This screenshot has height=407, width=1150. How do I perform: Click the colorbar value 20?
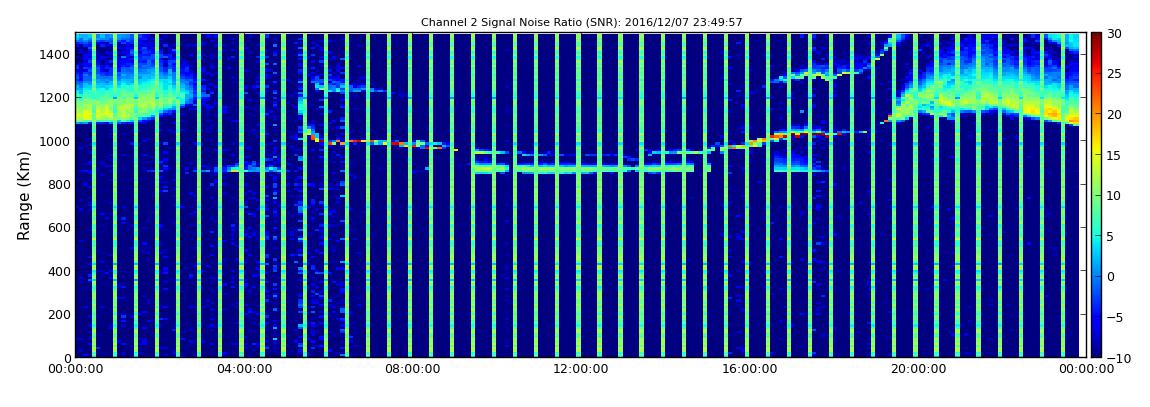point(1114,114)
